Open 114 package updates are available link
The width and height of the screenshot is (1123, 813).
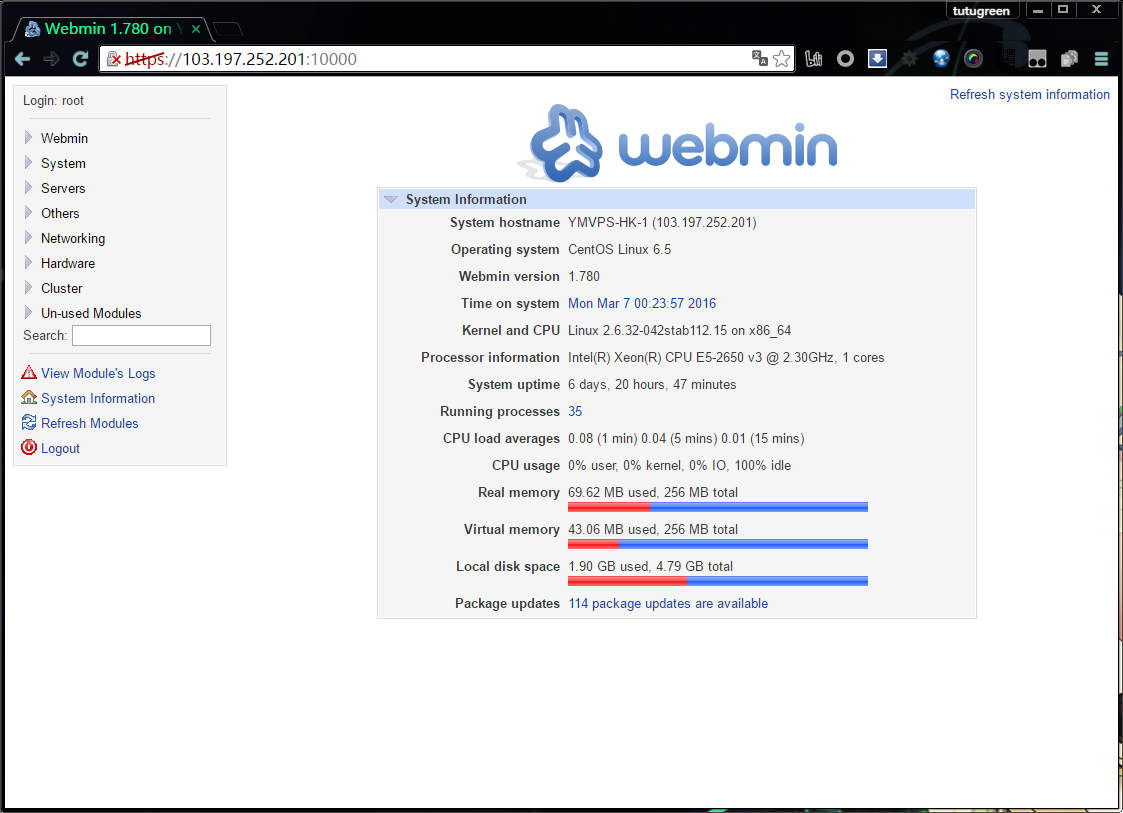[x=668, y=604]
